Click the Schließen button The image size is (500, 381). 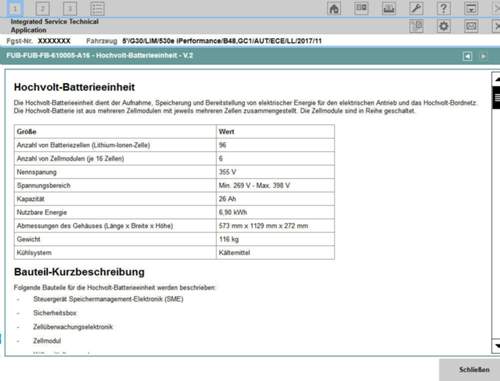(x=474, y=370)
